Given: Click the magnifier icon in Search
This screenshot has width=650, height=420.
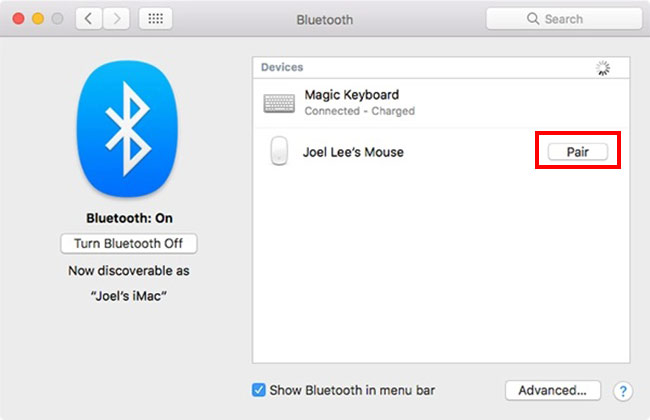Looking at the screenshot, I should (x=533, y=19).
